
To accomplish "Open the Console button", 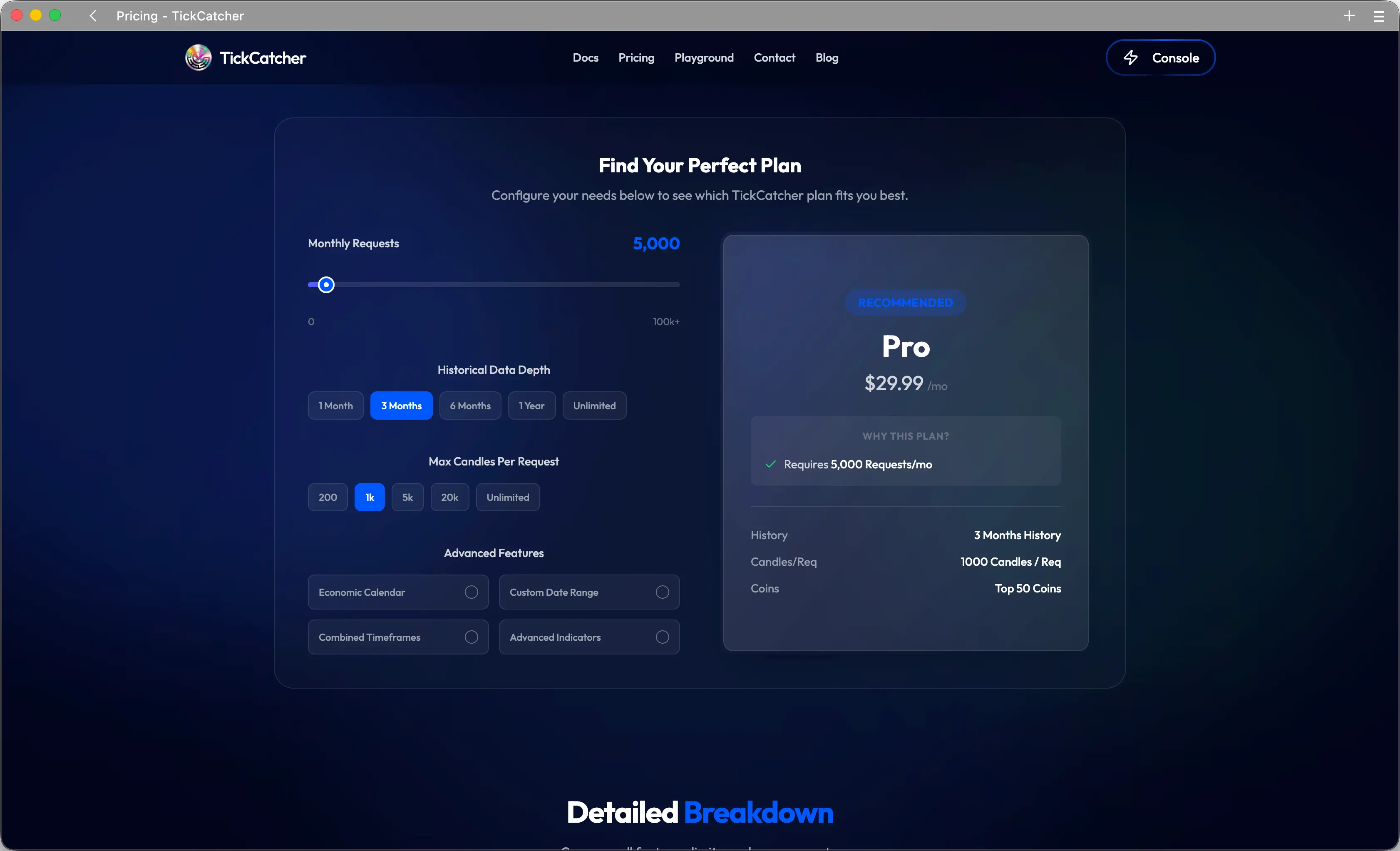I will point(1160,57).
